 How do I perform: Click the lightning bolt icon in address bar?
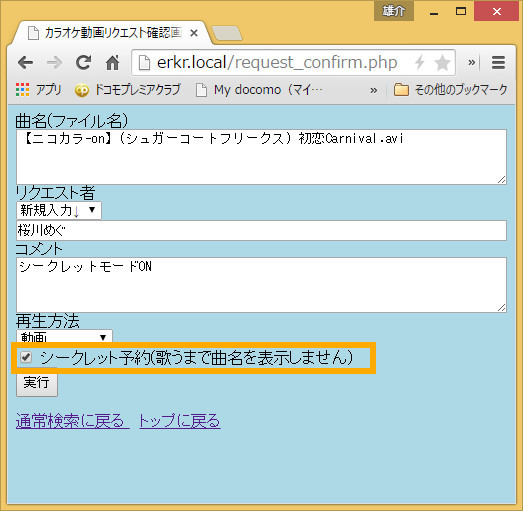[419, 62]
